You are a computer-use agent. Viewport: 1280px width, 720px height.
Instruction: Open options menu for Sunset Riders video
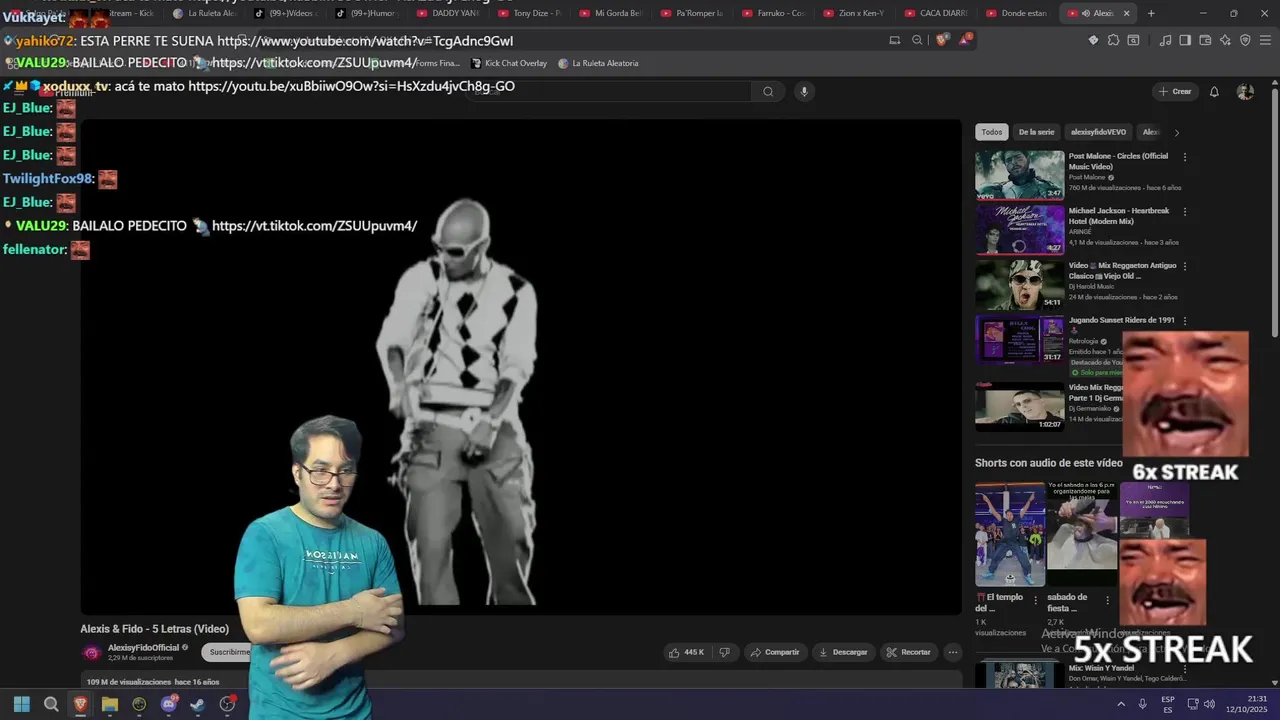[x=1185, y=321]
